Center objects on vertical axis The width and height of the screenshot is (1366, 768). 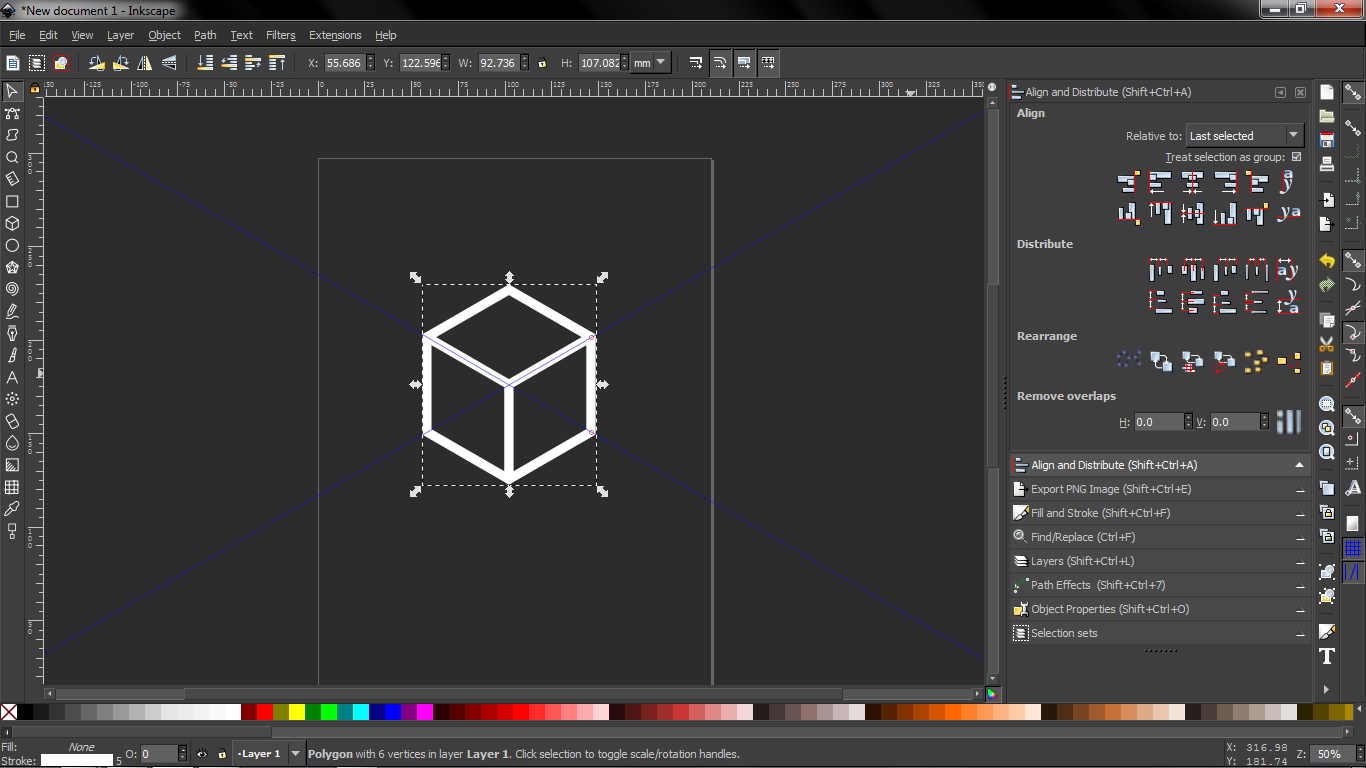pyautogui.click(x=1191, y=182)
